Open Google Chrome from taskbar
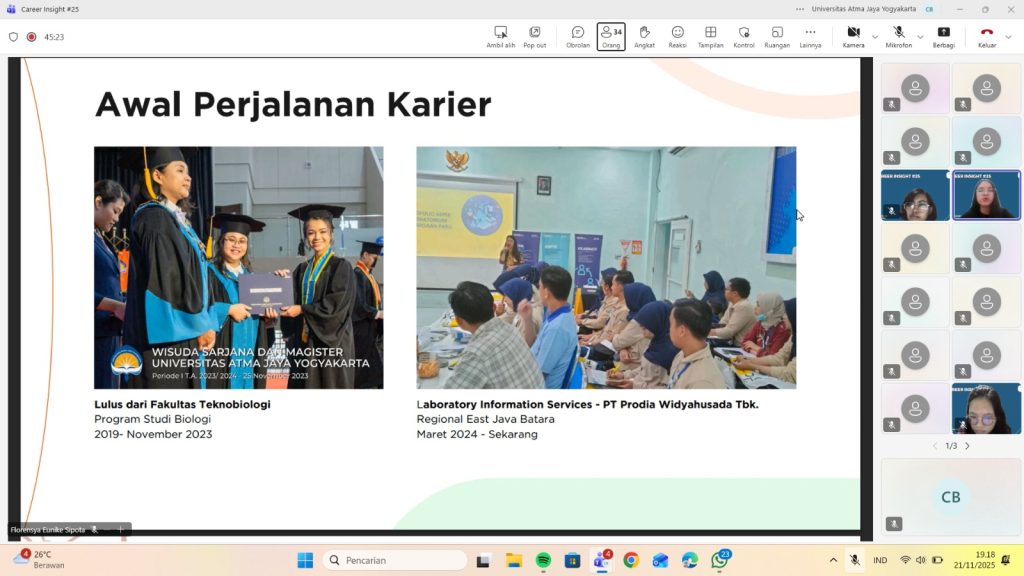This screenshot has width=1024, height=576. pyautogui.click(x=631, y=560)
